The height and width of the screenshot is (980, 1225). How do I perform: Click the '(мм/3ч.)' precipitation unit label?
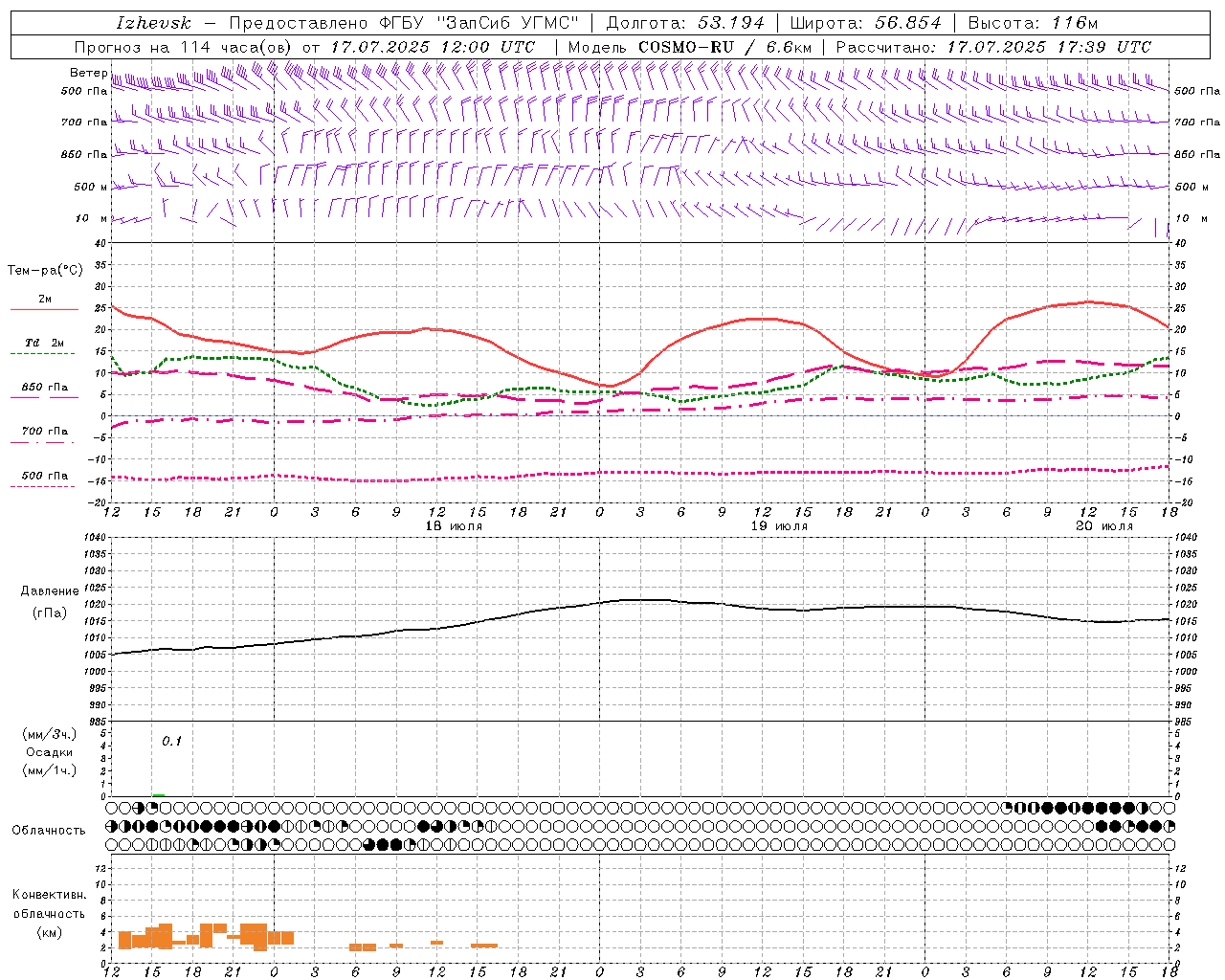pos(49,734)
